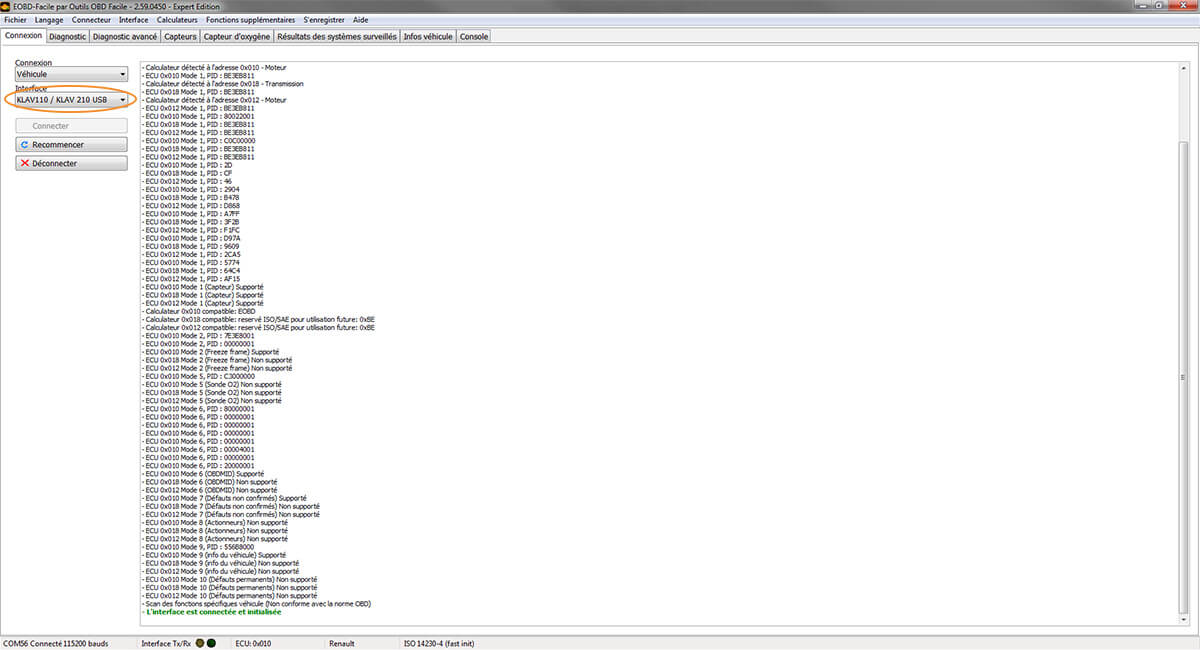Open the Calculateurs menu

(178, 20)
